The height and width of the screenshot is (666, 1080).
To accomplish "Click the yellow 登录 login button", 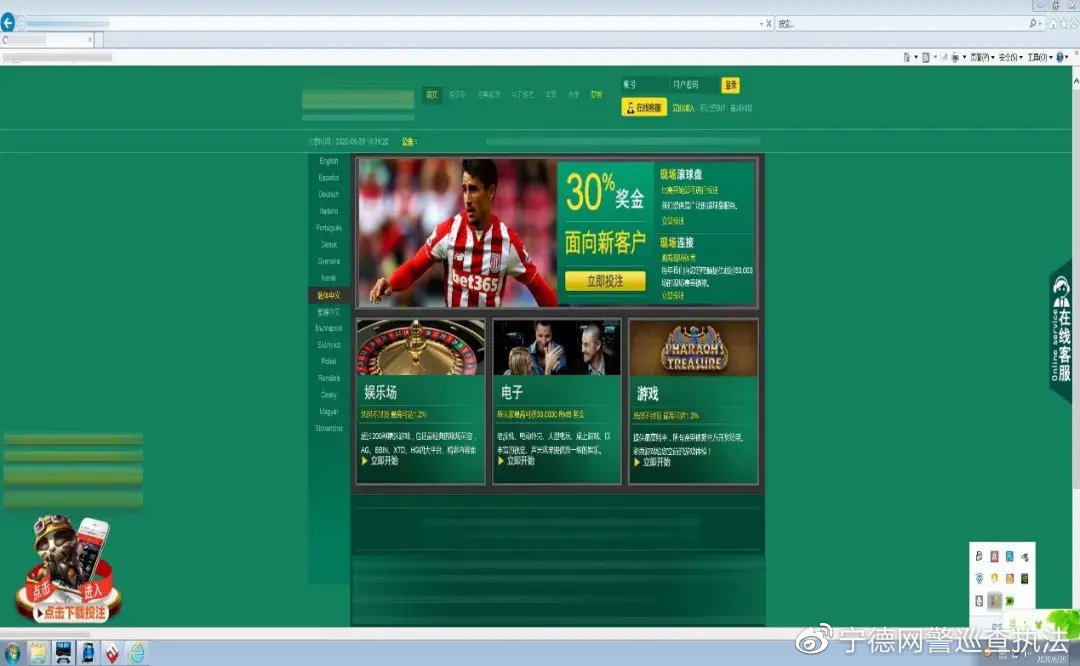I will point(730,85).
